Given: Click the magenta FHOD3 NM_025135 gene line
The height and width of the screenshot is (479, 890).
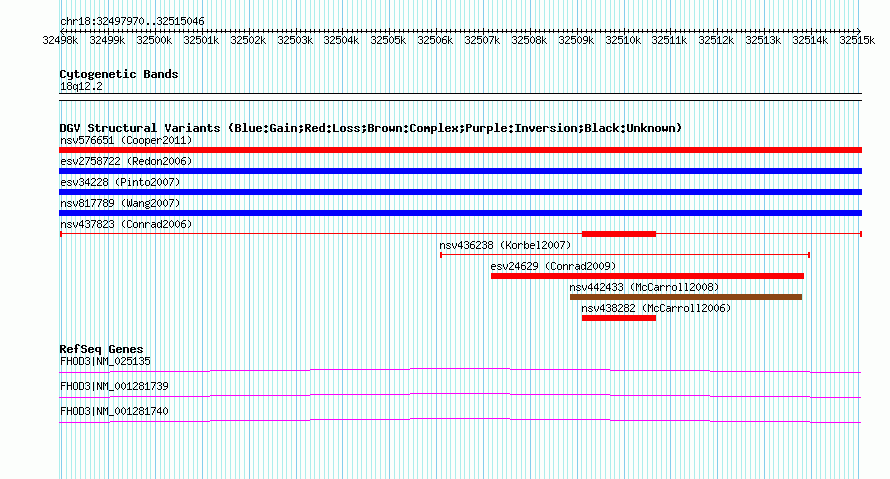Looking at the screenshot, I should pyautogui.click(x=460, y=371).
